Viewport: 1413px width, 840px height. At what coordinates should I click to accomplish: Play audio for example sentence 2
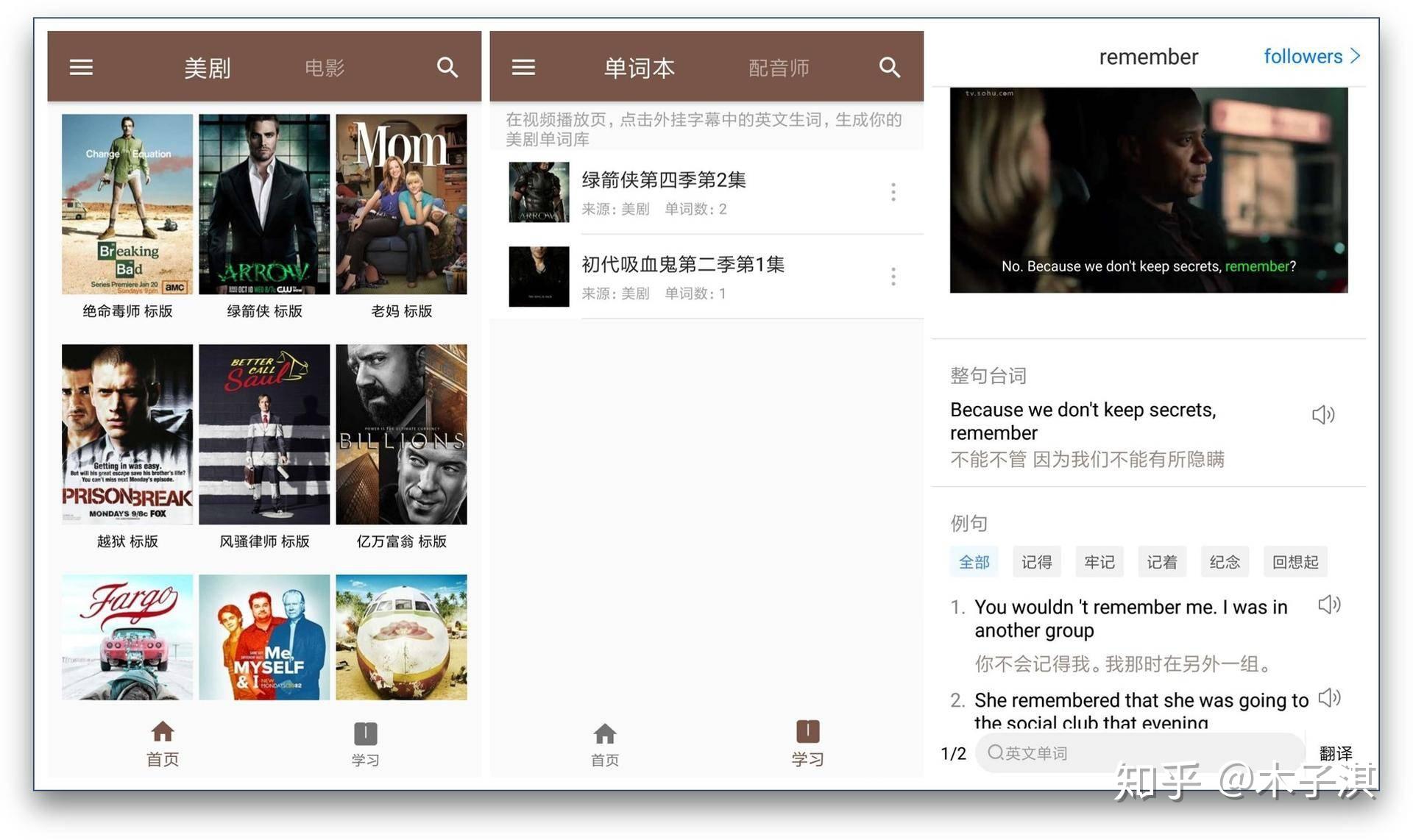pyautogui.click(x=1329, y=697)
